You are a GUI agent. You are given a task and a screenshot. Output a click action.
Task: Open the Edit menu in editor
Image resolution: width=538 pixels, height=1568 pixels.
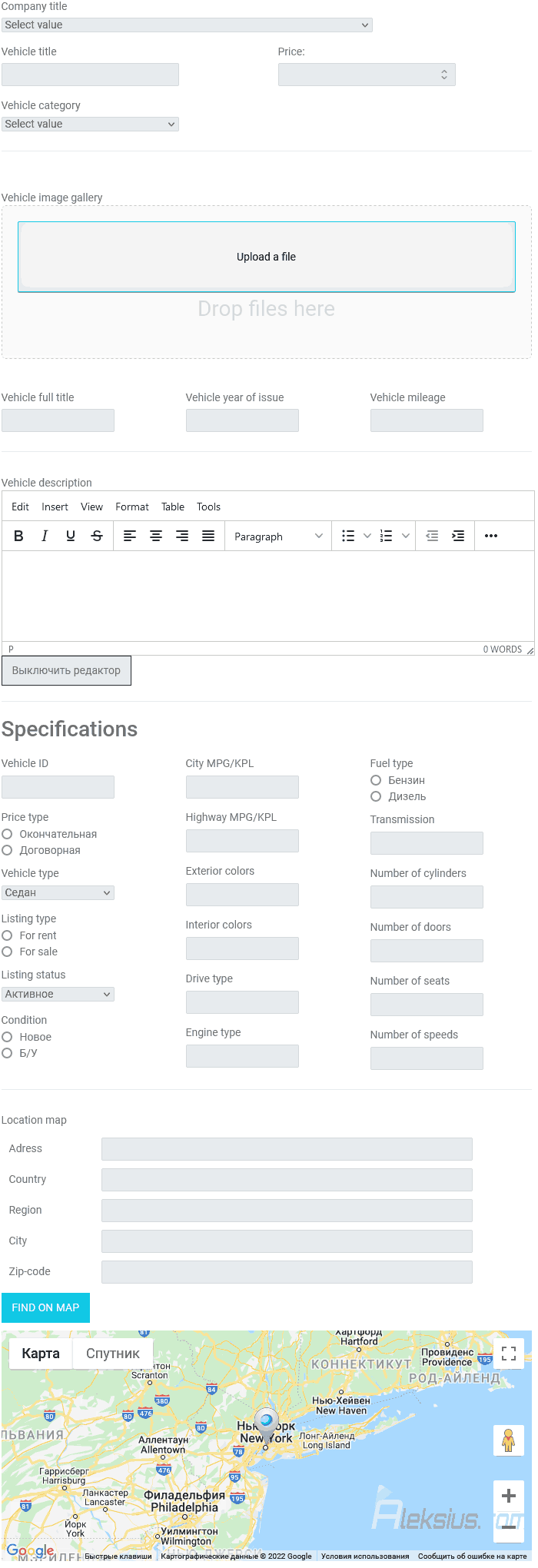pyautogui.click(x=20, y=507)
